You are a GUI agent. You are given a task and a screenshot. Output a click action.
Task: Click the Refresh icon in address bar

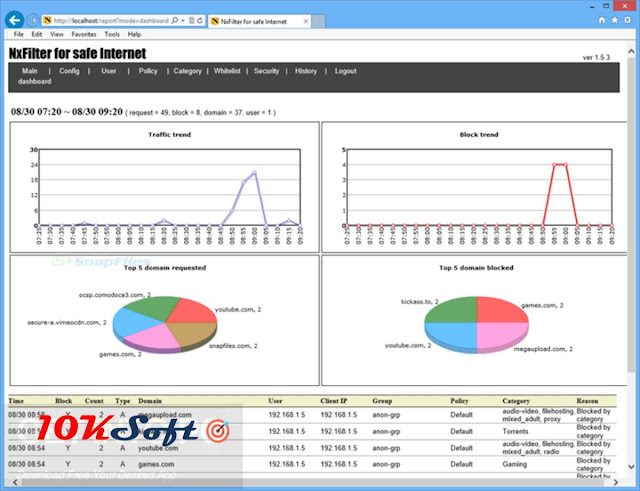pos(200,20)
